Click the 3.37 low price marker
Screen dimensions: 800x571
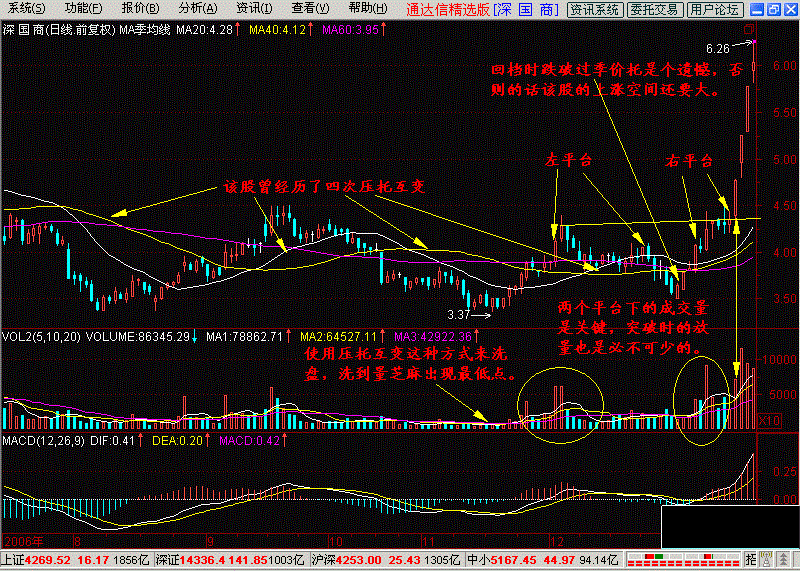(459, 315)
